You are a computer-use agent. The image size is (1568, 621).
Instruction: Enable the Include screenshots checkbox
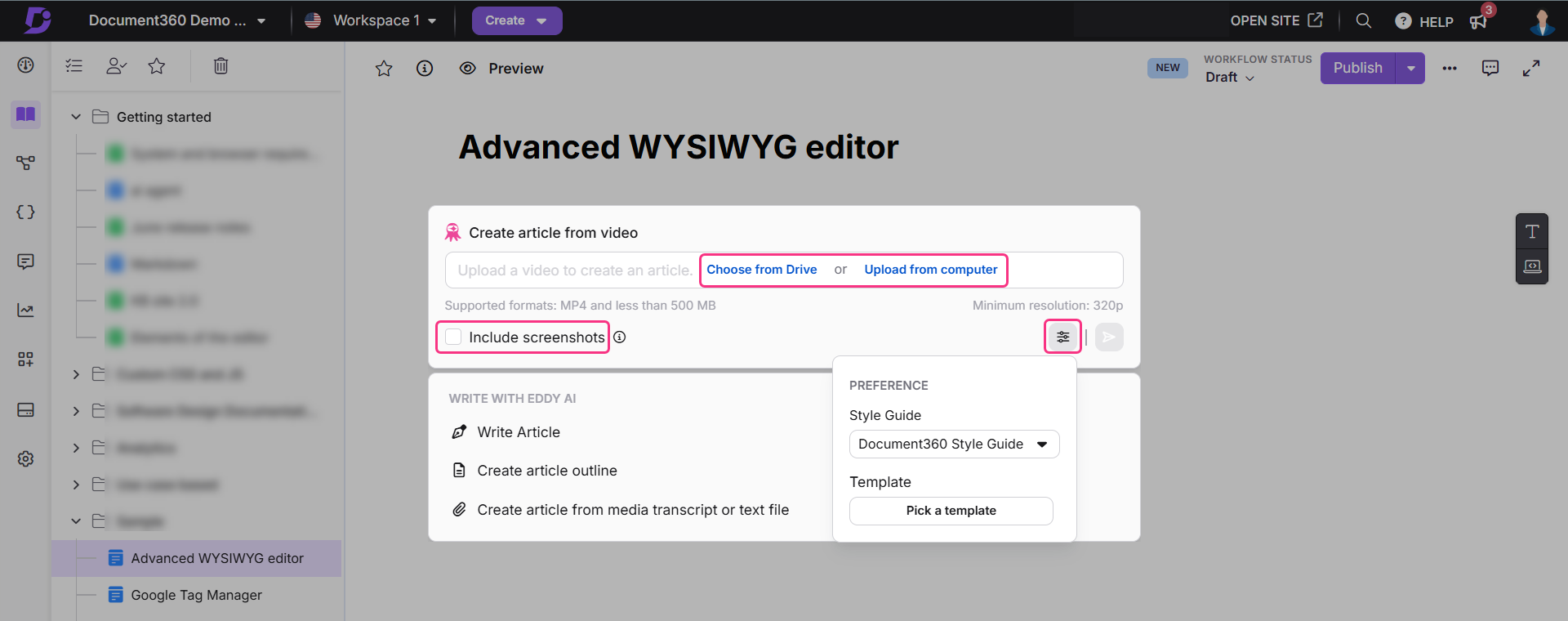(453, 337)
